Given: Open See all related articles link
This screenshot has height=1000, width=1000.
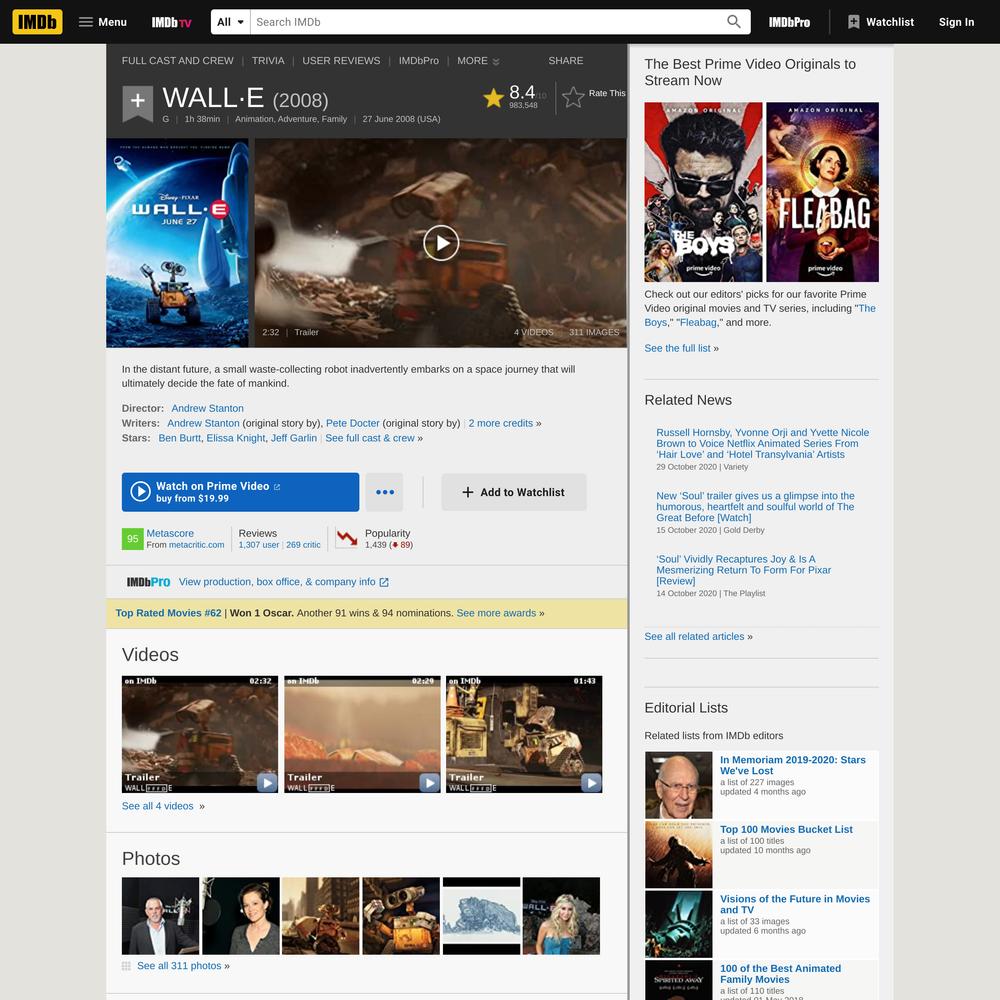Looking at the screenshot, I should tap(694, 636).
